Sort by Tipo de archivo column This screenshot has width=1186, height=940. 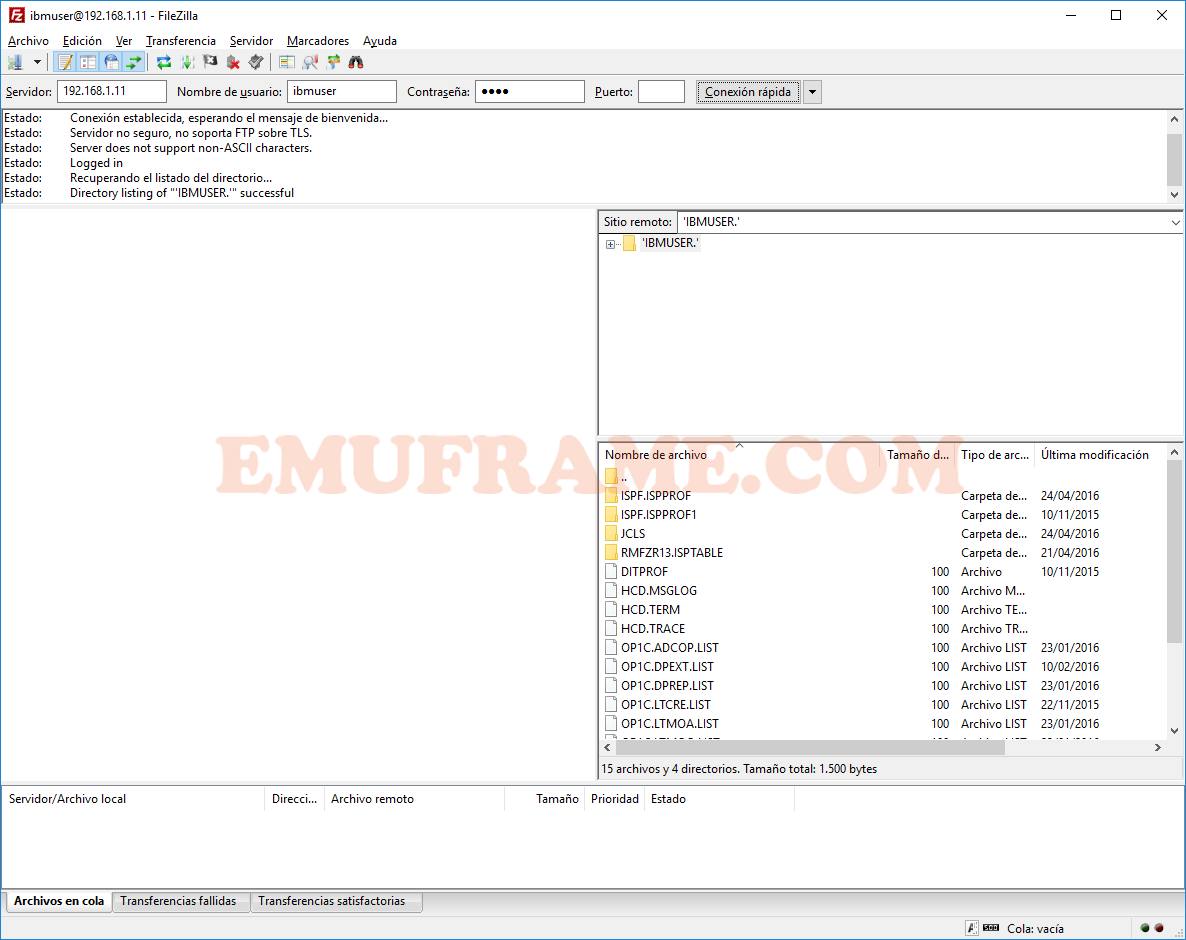point(995,454)
